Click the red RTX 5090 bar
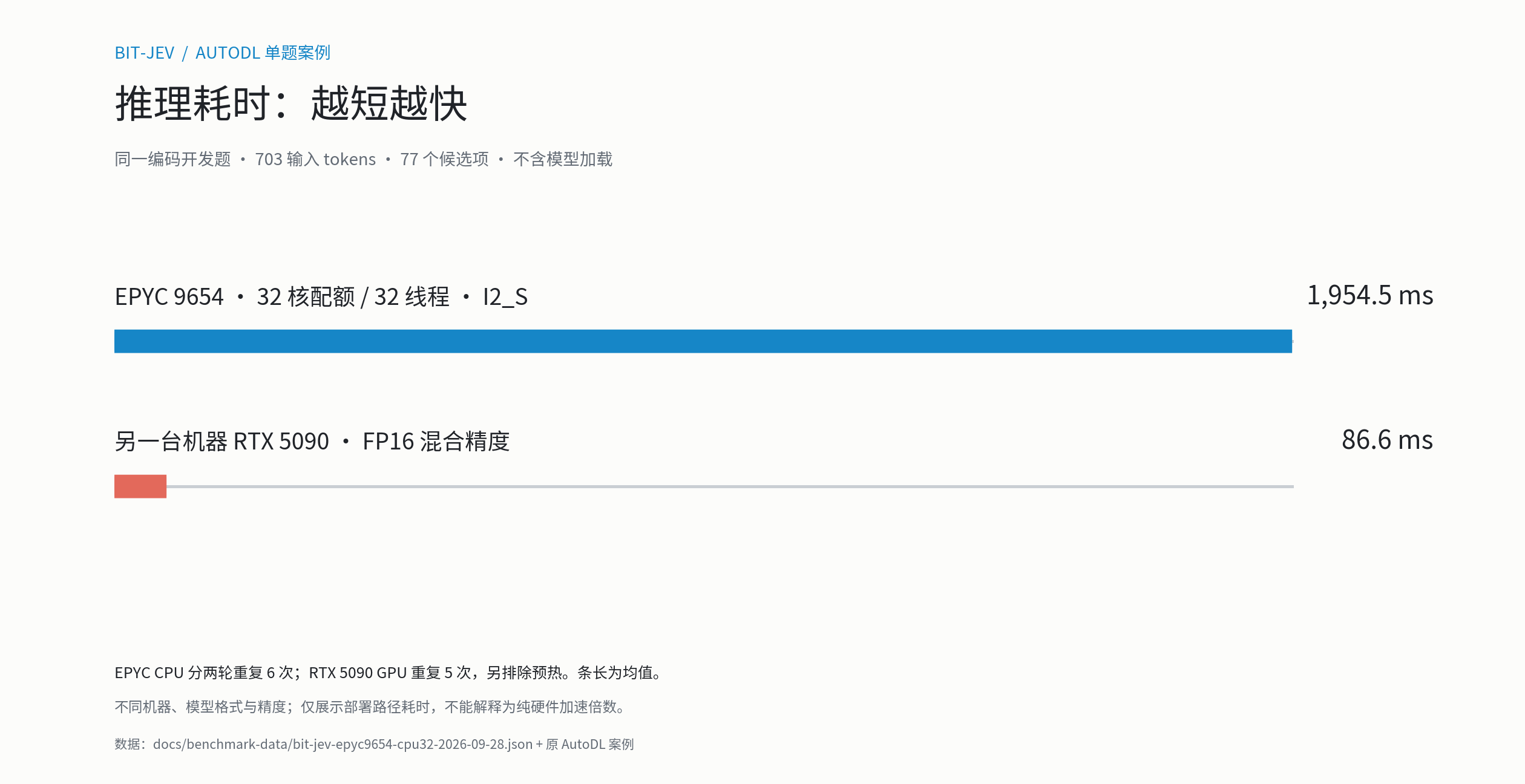This screenshot has height=784, width=1525. [140, 486]
